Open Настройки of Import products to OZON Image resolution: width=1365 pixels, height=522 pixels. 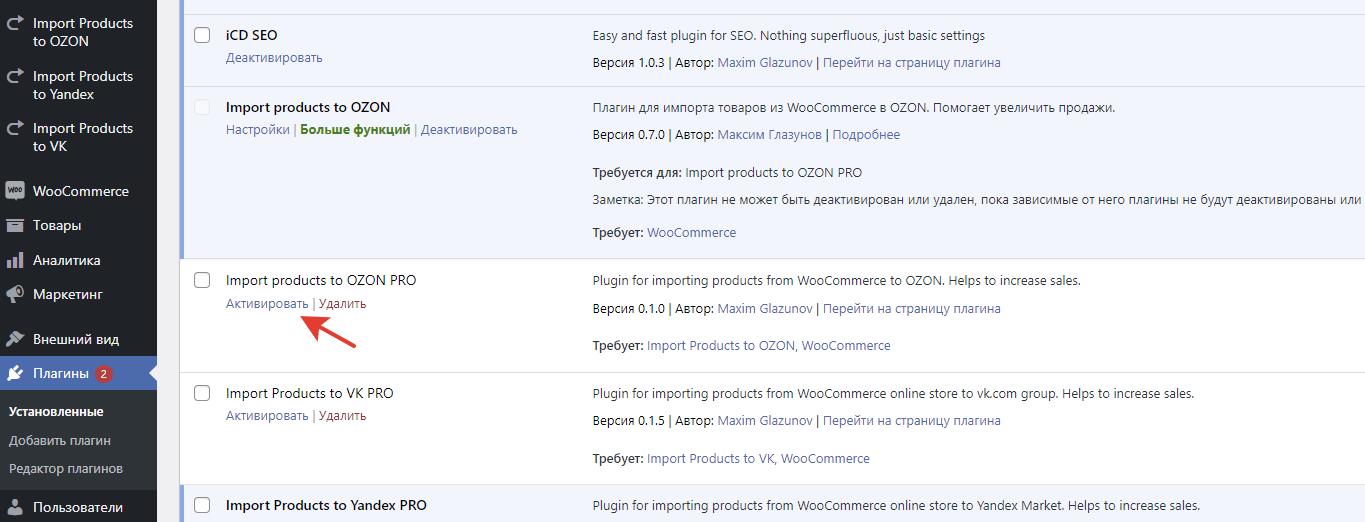[257, 130]
